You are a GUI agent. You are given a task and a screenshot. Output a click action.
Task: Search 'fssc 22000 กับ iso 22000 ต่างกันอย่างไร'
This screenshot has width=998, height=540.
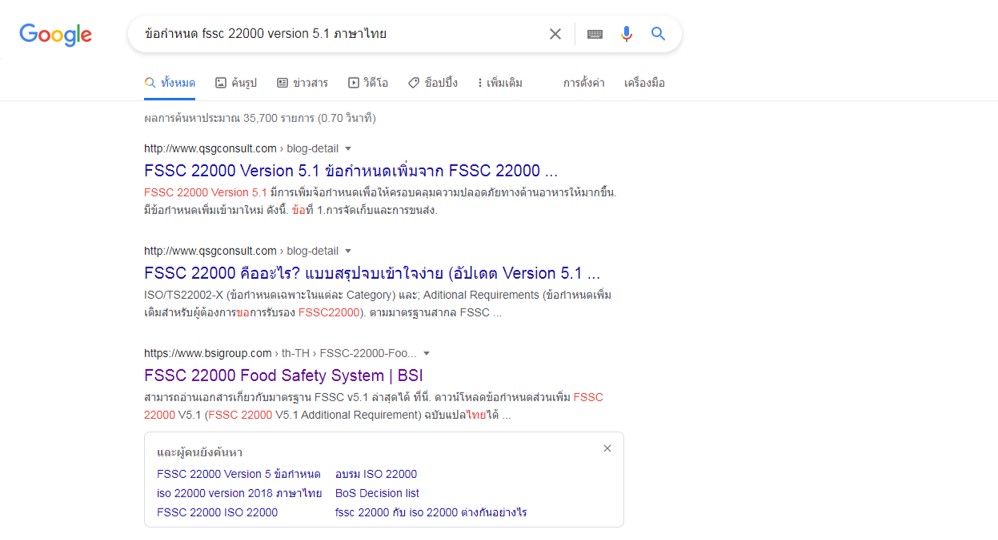tap(431, 512)
